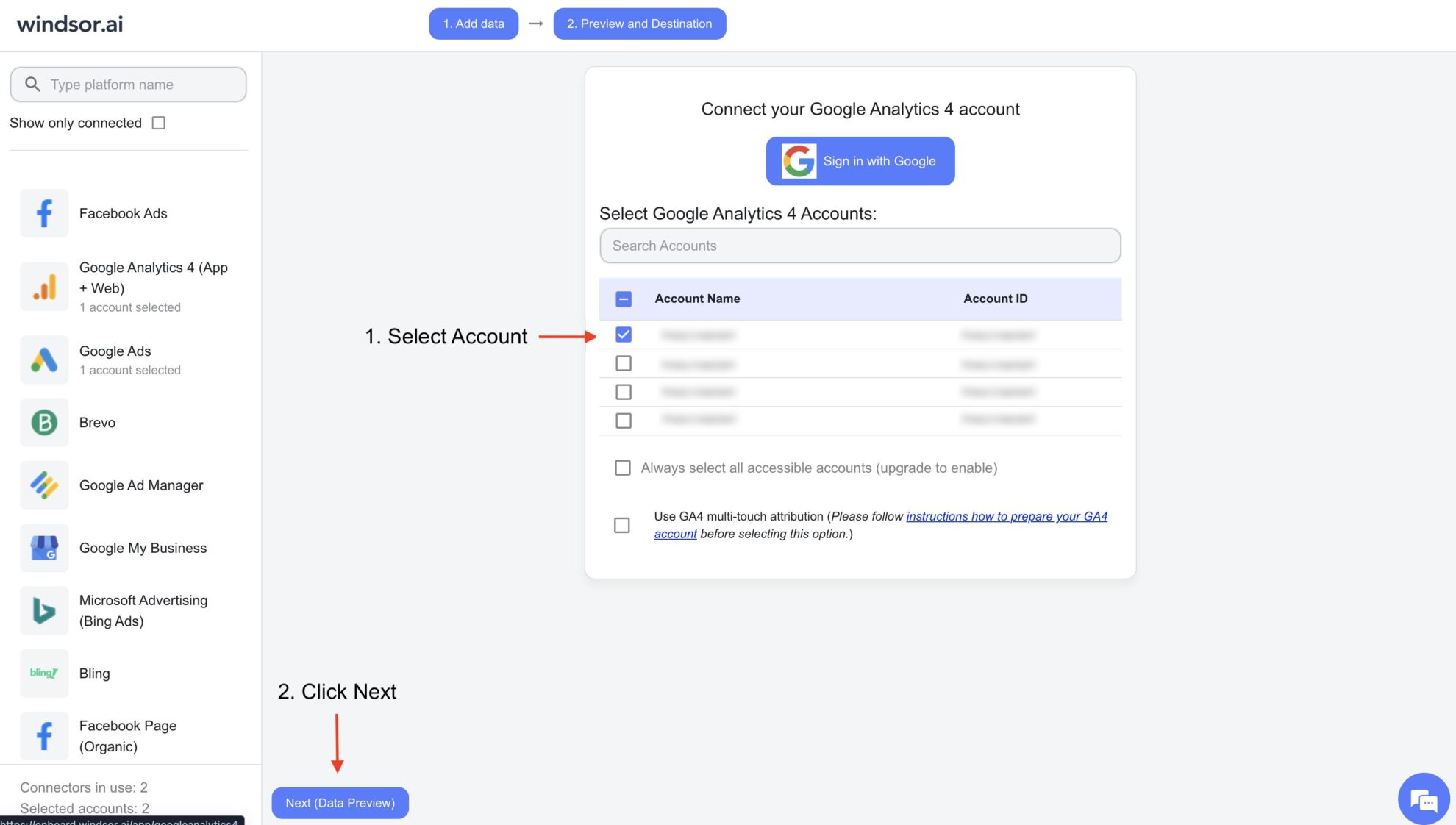Image resolution: width=1456 pixels, height=825 pixels.
Task: Select Brevo label in sidebar
Action: click(97, 423)
